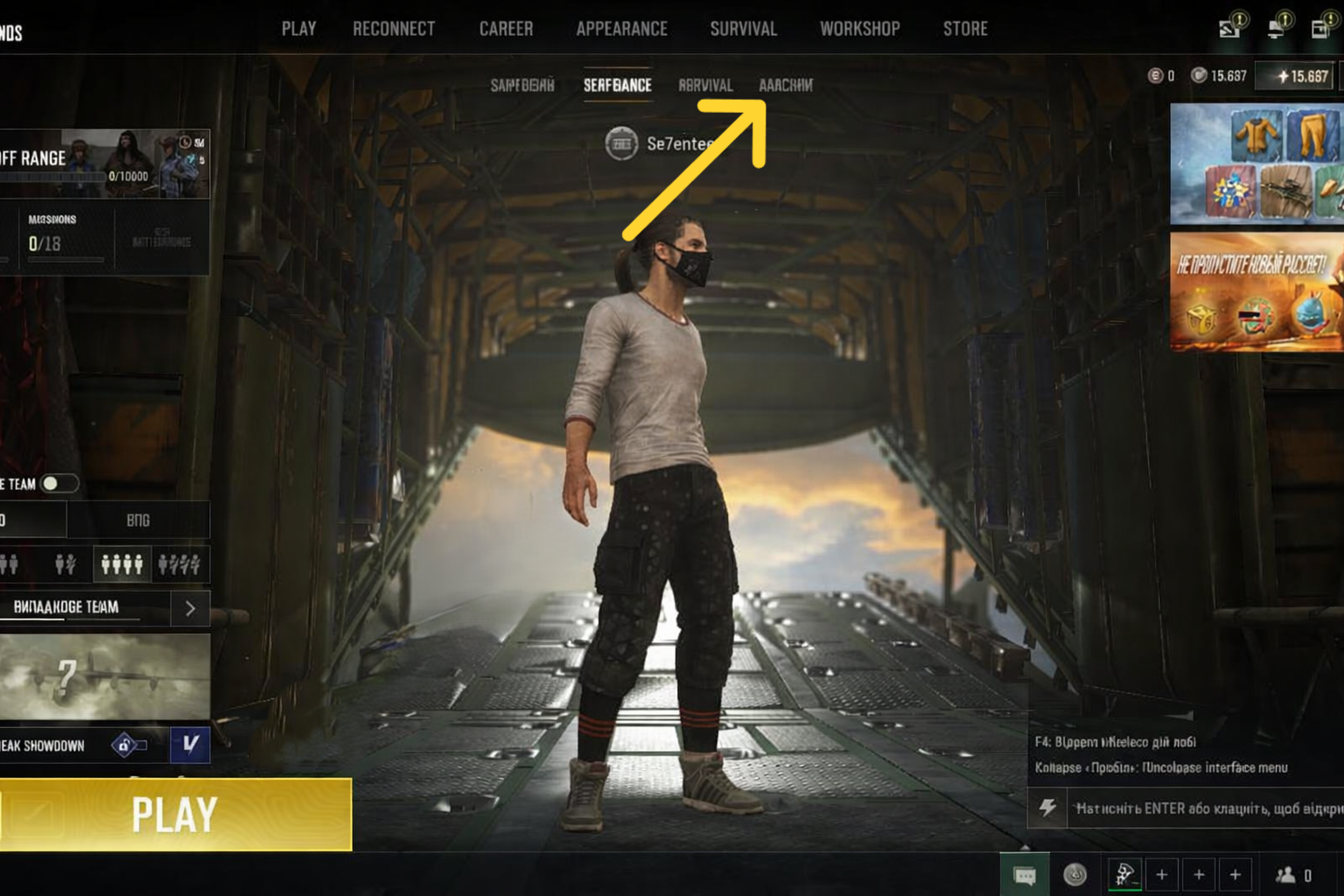Image resolution: width=1344 pixels, height=896 pixels.
Task: Open the sub-tab between SERFBANCE and AARCHIM
Action: 705,85
